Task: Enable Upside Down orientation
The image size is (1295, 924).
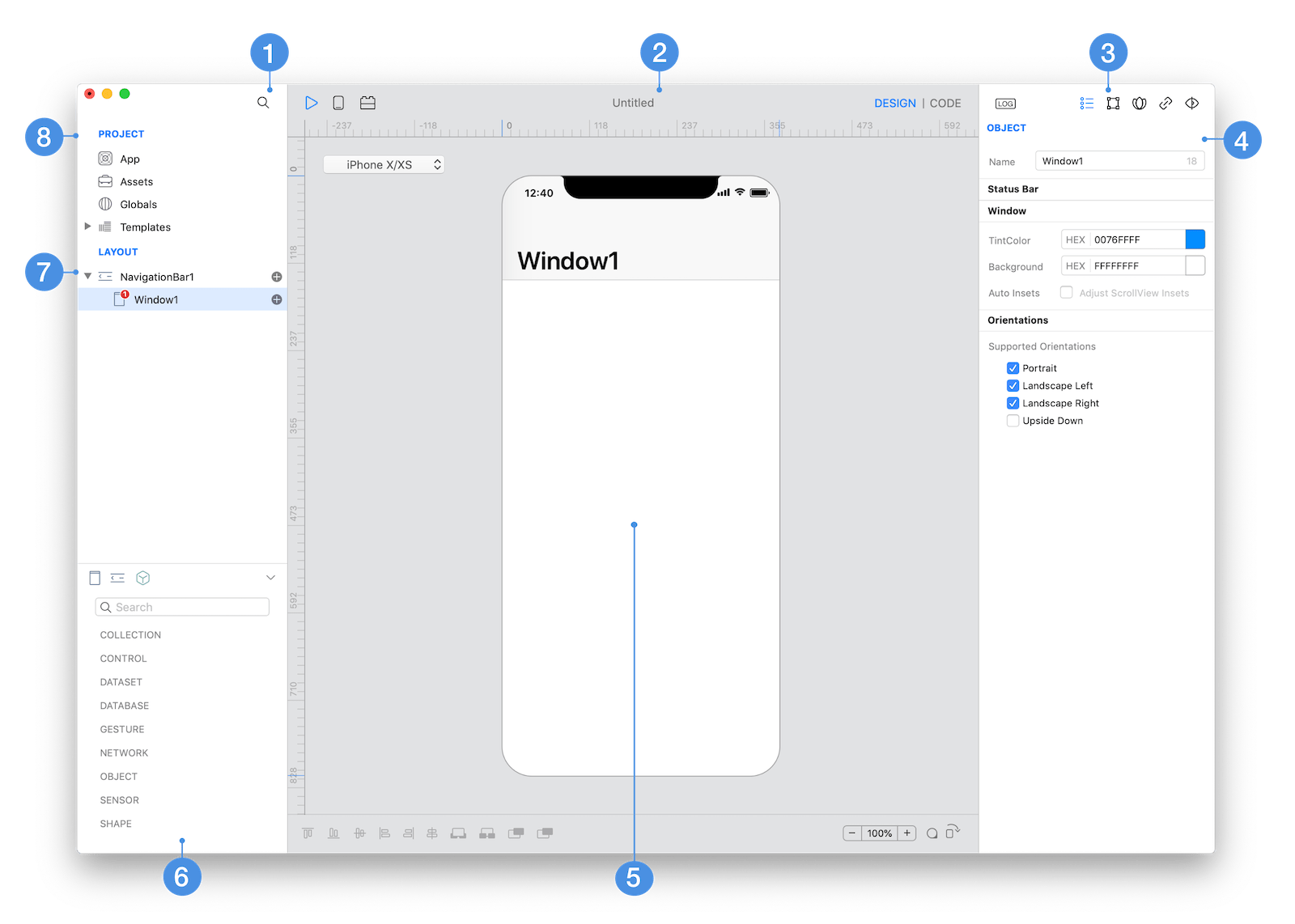Action: (1013, 421)
